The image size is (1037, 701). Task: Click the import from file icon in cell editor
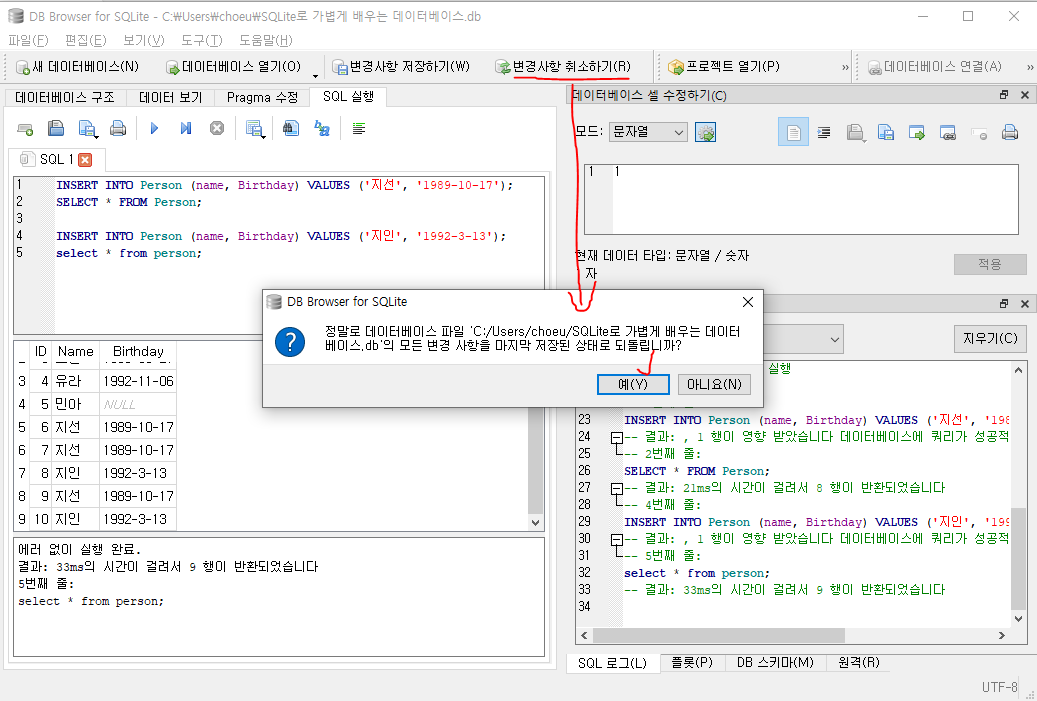pyautogui.click(x=856, y=133)
